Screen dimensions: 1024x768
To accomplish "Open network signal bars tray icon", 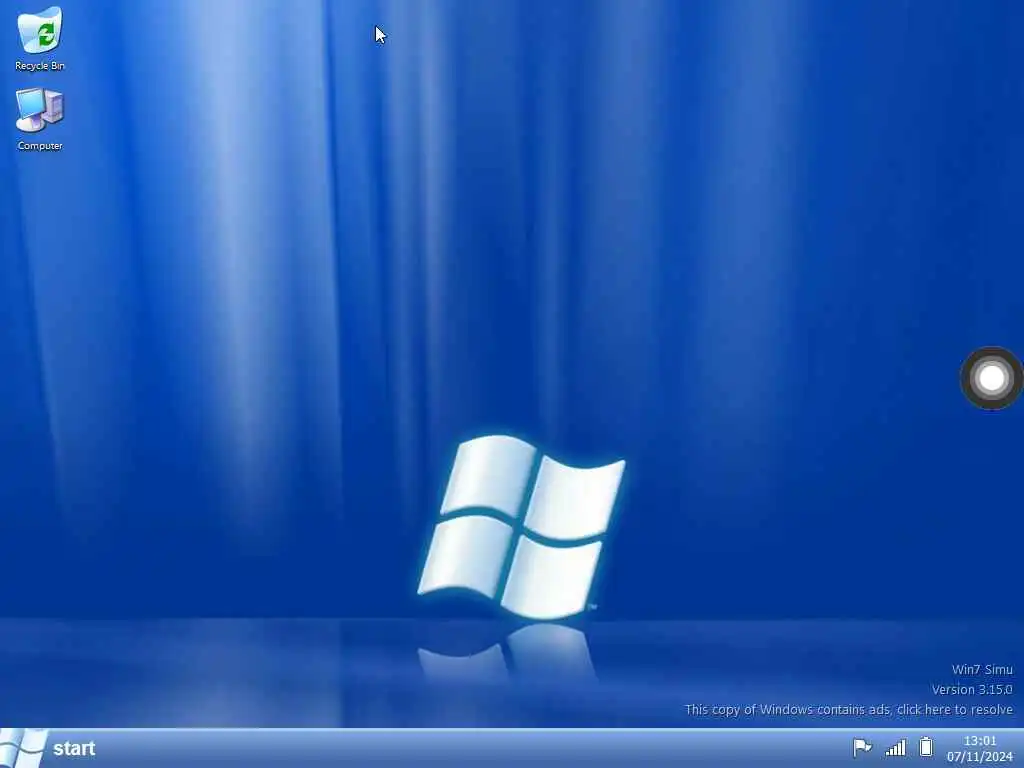I will click(895, 747).
